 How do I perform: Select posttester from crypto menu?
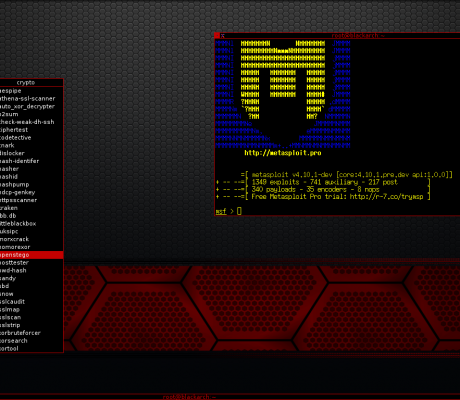31,263
